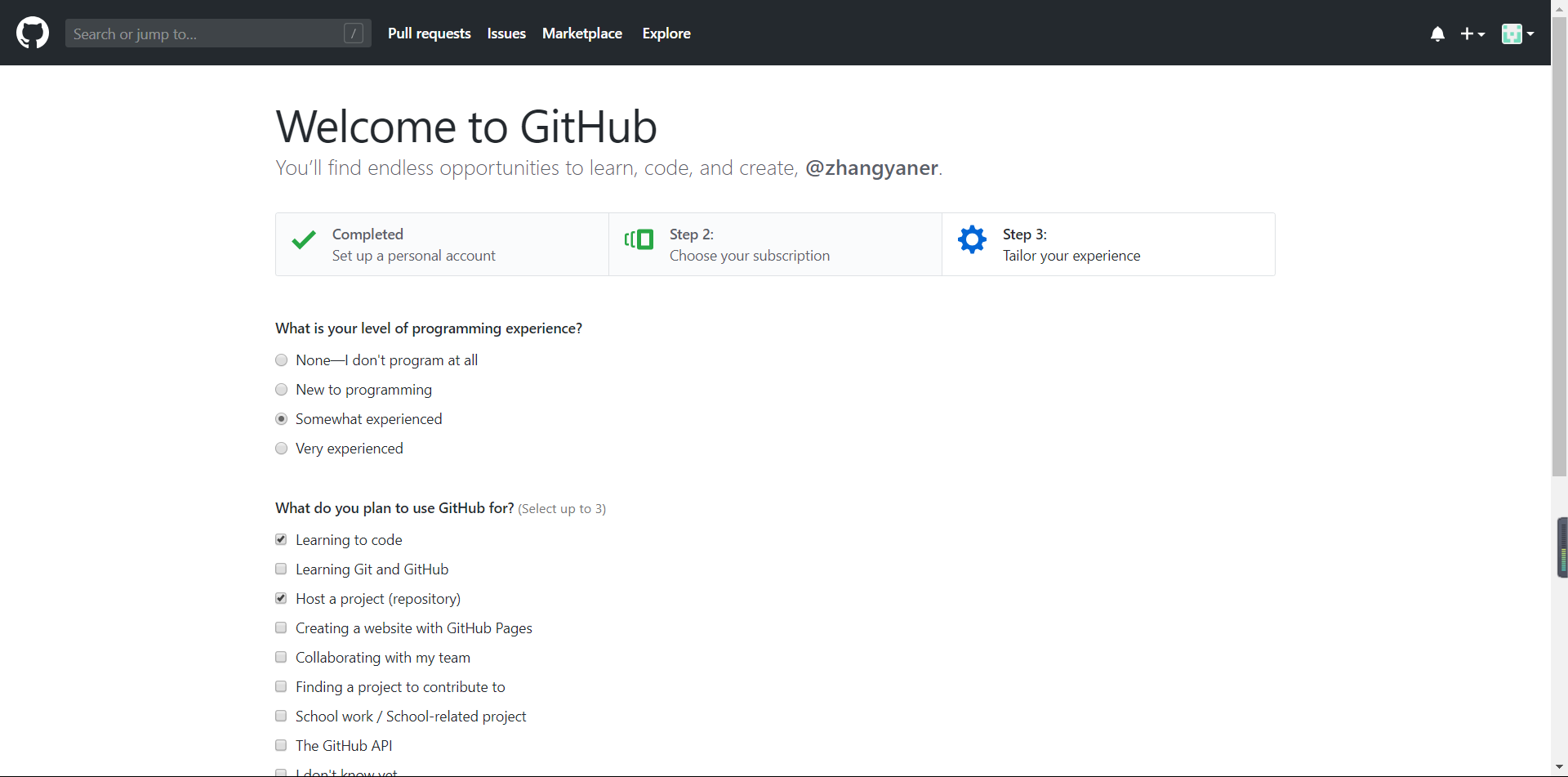Open the Marketplace menu item
1568x777 pixels.
581,33
